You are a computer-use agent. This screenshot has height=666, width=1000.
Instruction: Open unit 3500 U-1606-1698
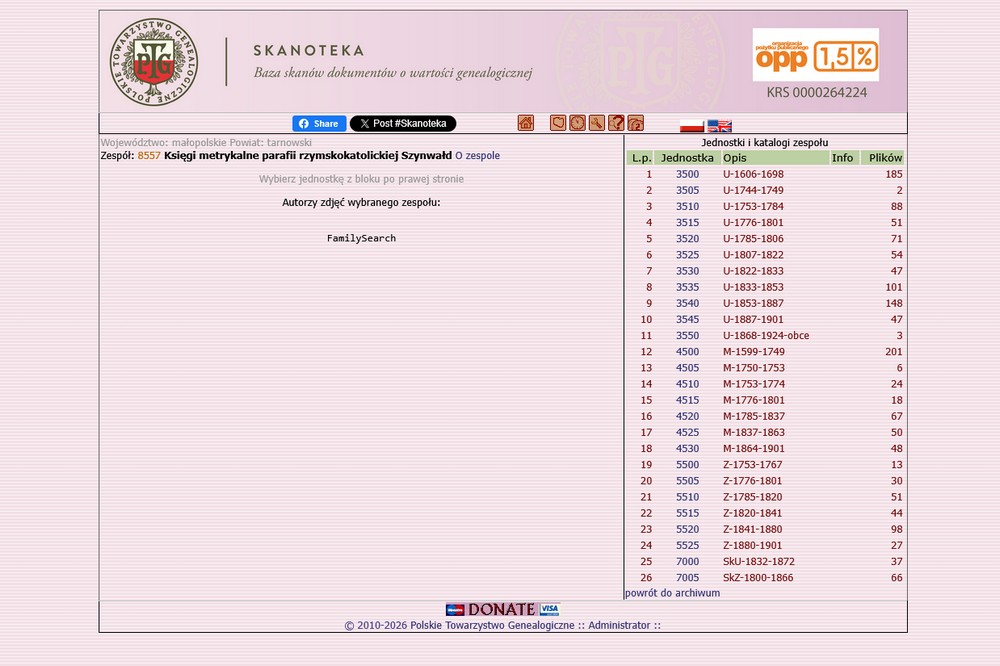click(687, 174)
